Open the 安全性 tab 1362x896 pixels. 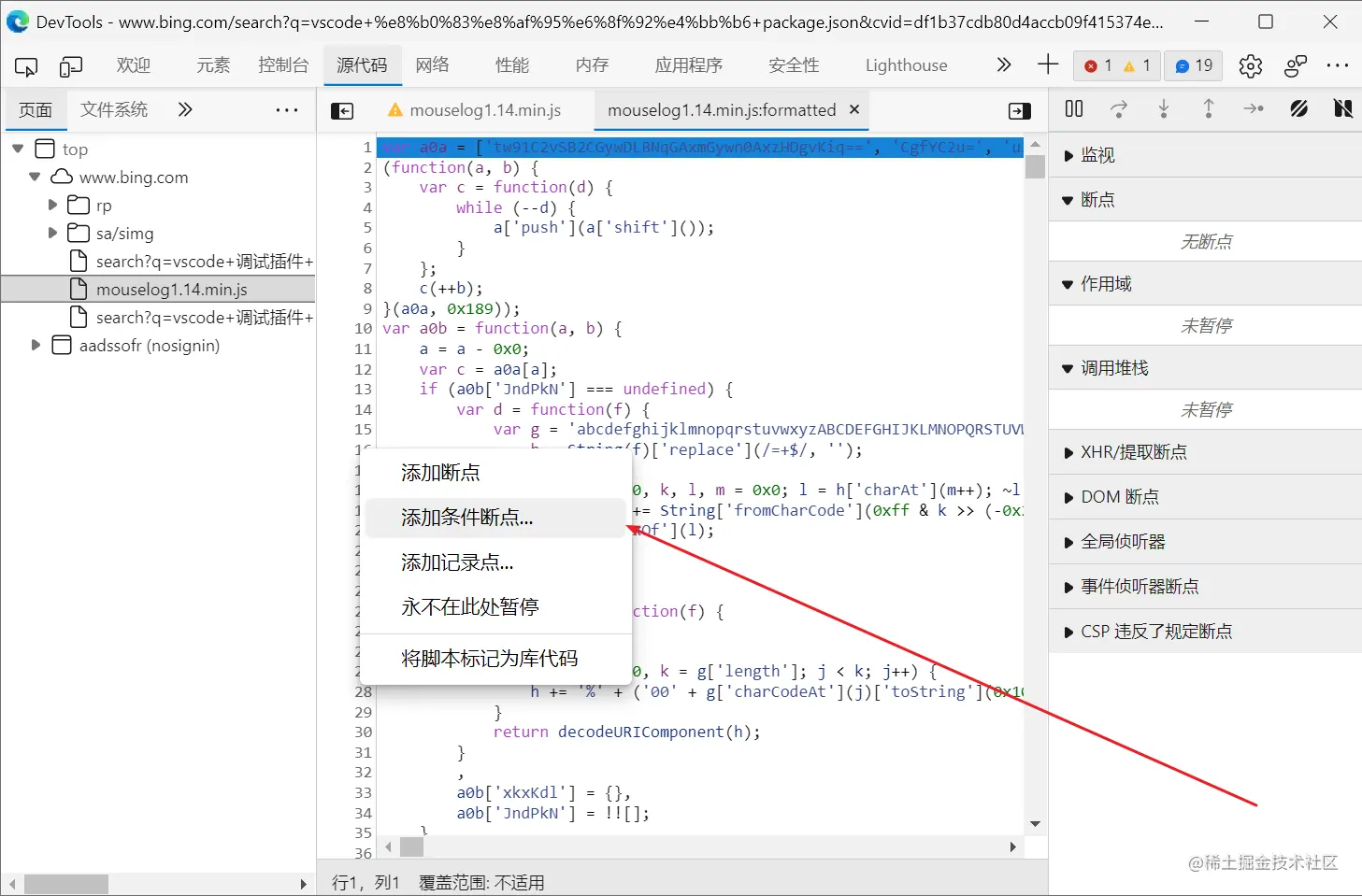point(794,65)
